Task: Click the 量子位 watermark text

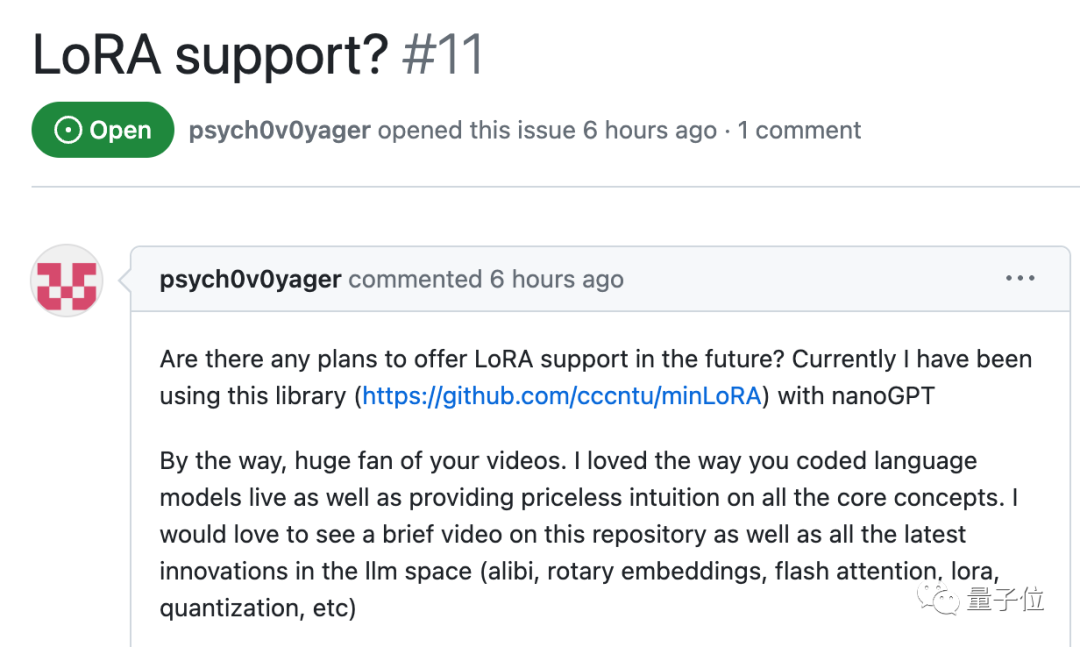Action: (x=1005, y=599)
